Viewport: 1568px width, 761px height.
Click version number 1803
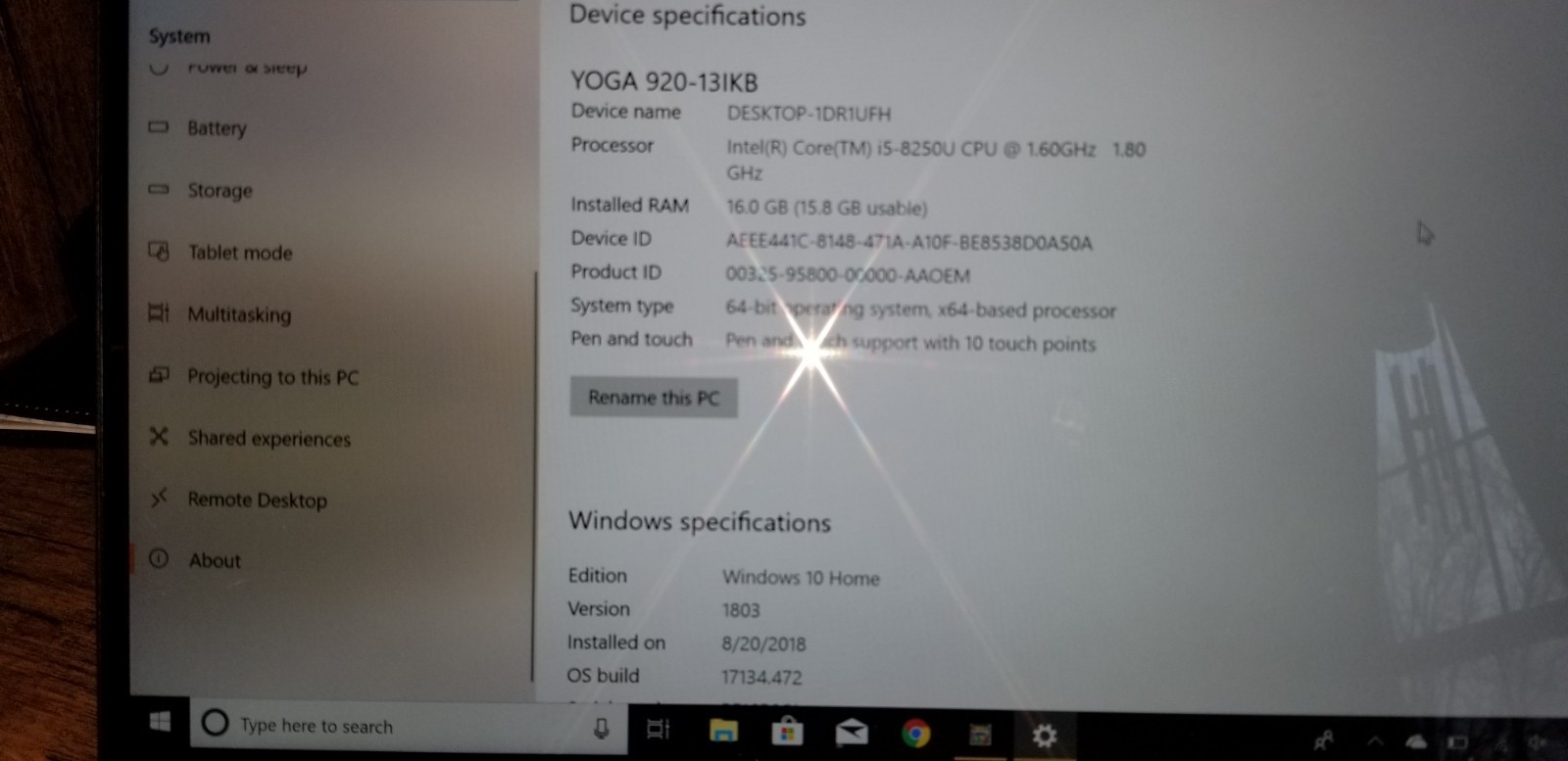[x=741, y=610]
